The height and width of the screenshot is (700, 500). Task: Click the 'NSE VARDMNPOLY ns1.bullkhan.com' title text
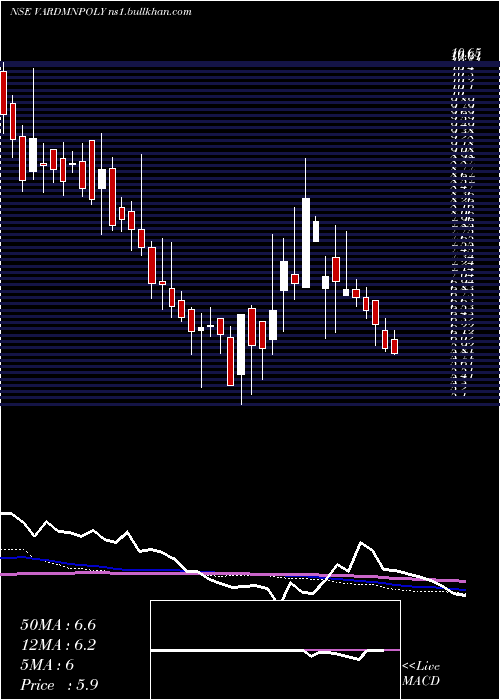point(100,12)
